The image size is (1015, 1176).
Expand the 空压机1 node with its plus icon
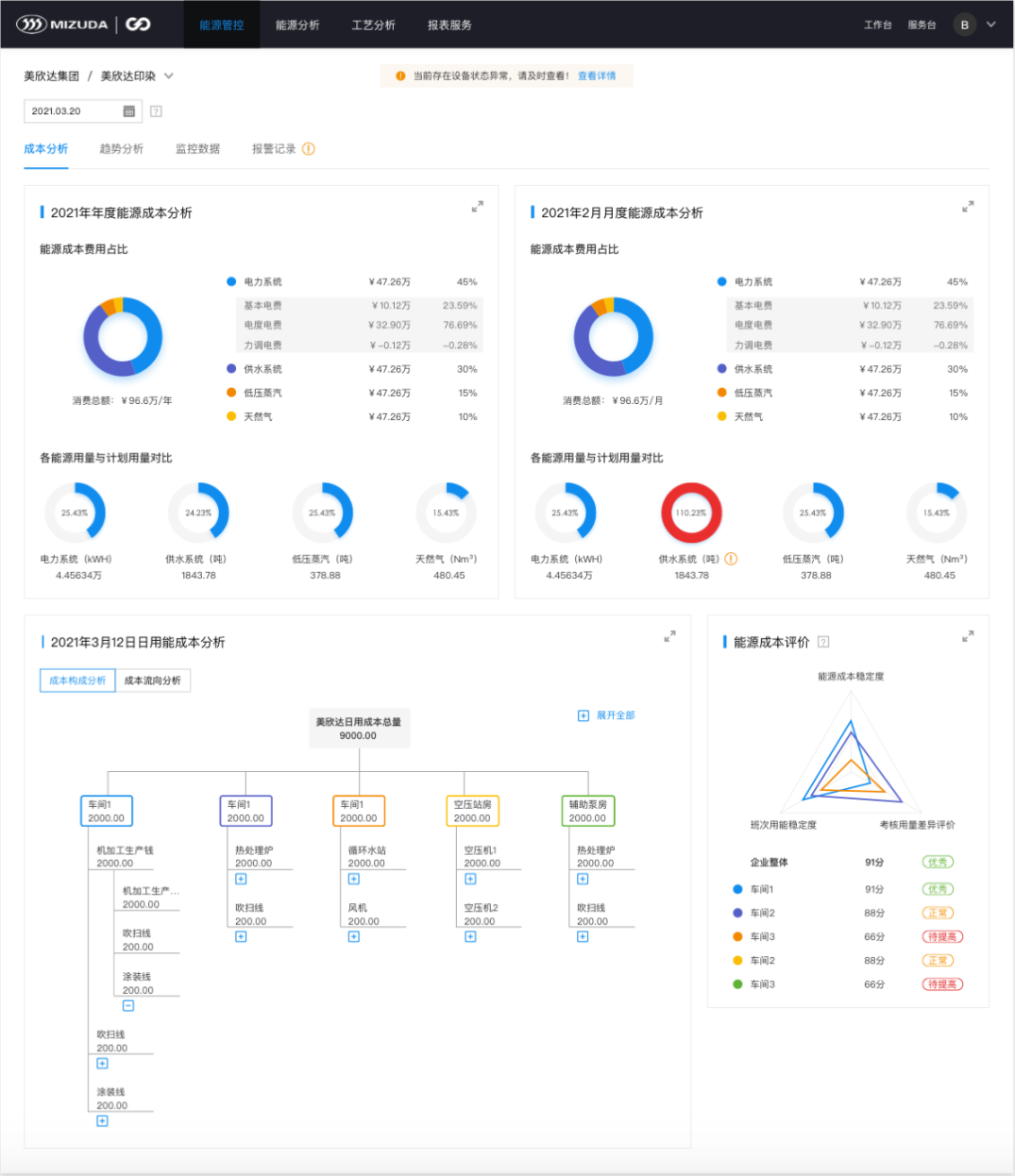click(x=470, y=879)
